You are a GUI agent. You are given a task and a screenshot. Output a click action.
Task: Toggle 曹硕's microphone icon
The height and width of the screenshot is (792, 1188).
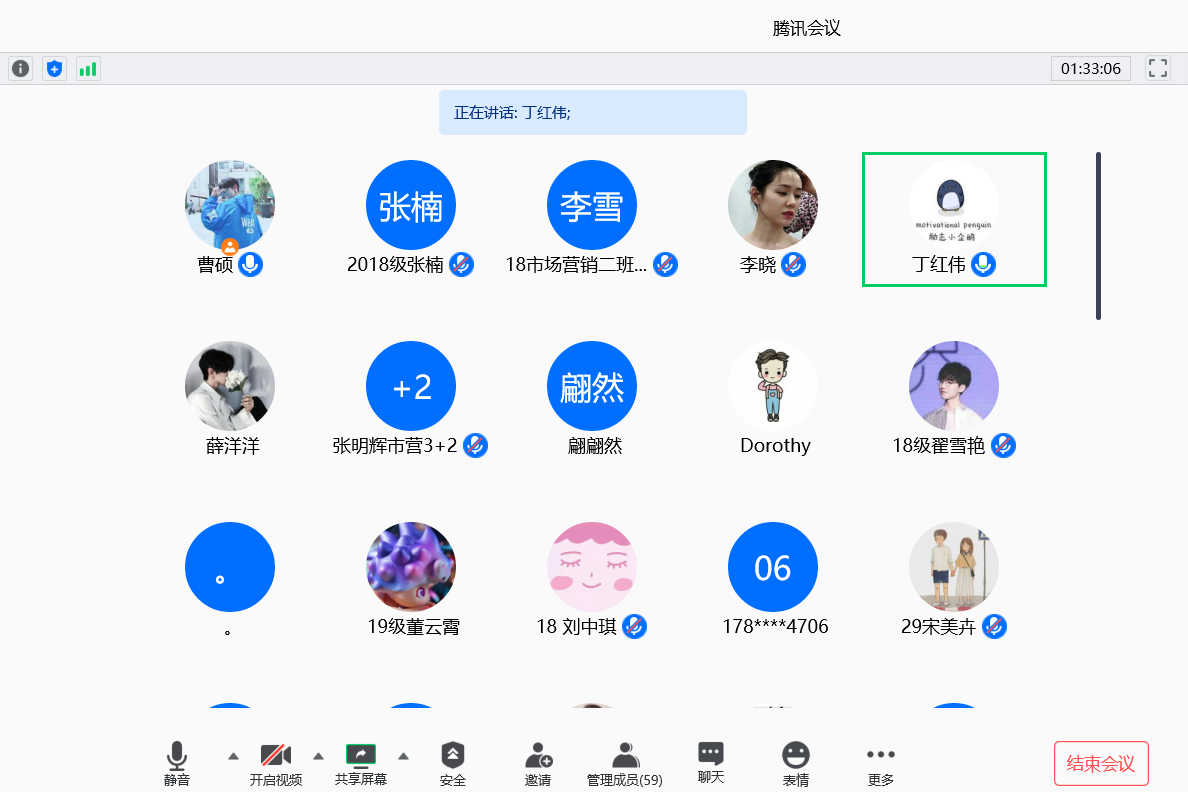click(x=251, y=265)
